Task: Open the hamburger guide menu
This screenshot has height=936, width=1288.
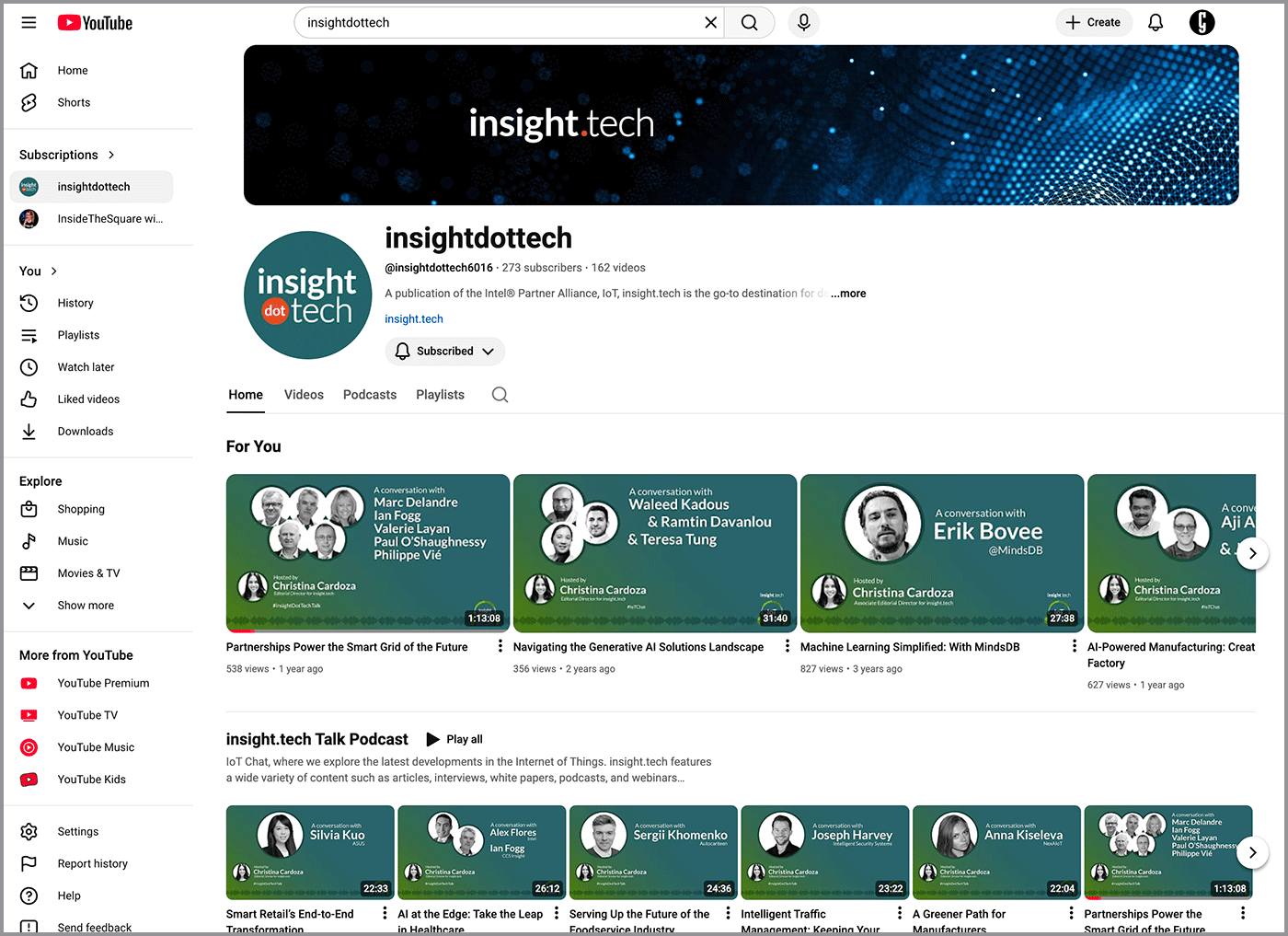Action: 29,22
